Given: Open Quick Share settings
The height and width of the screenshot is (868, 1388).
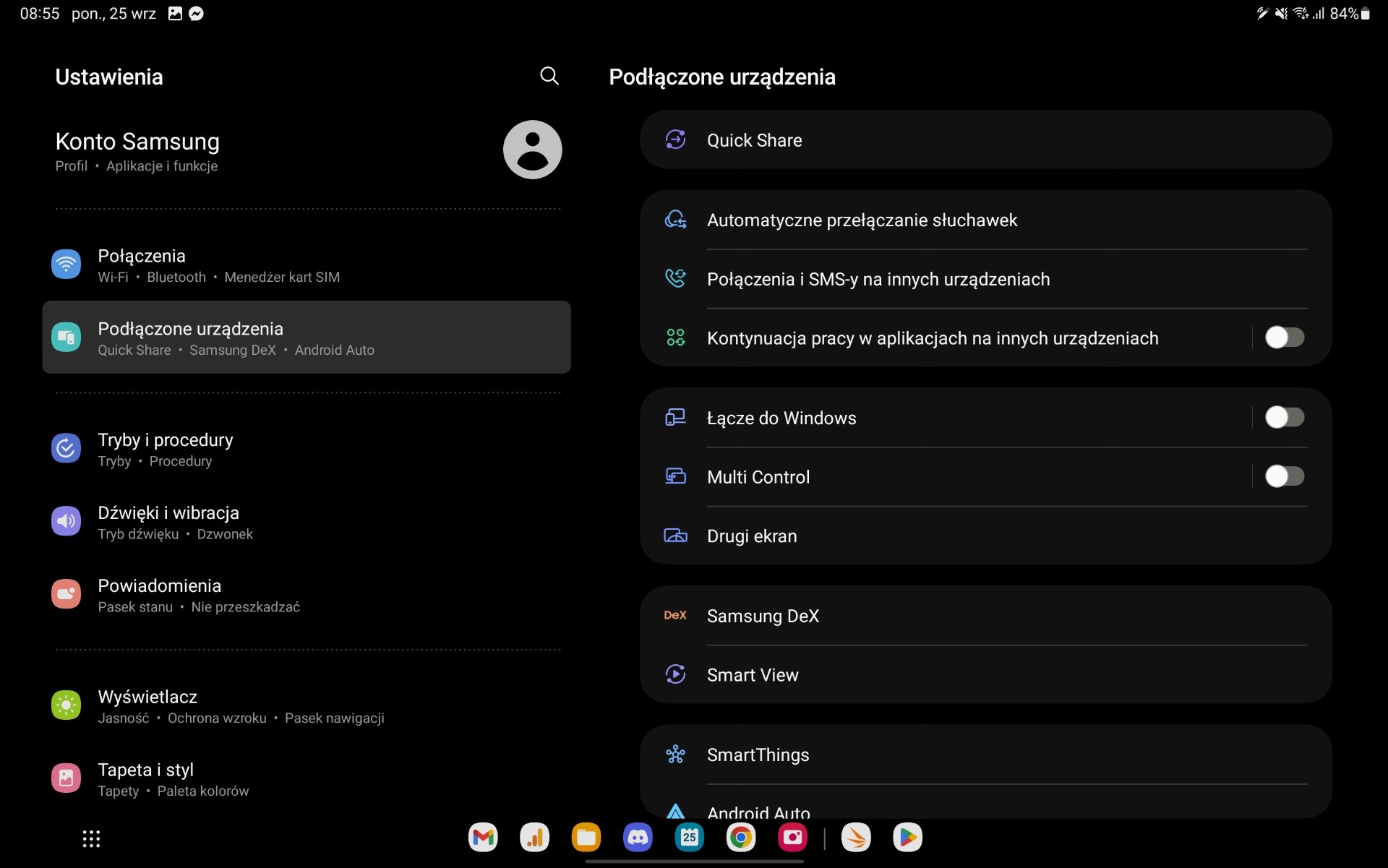Looking at the screenshot, I should [x=986, y=139].
